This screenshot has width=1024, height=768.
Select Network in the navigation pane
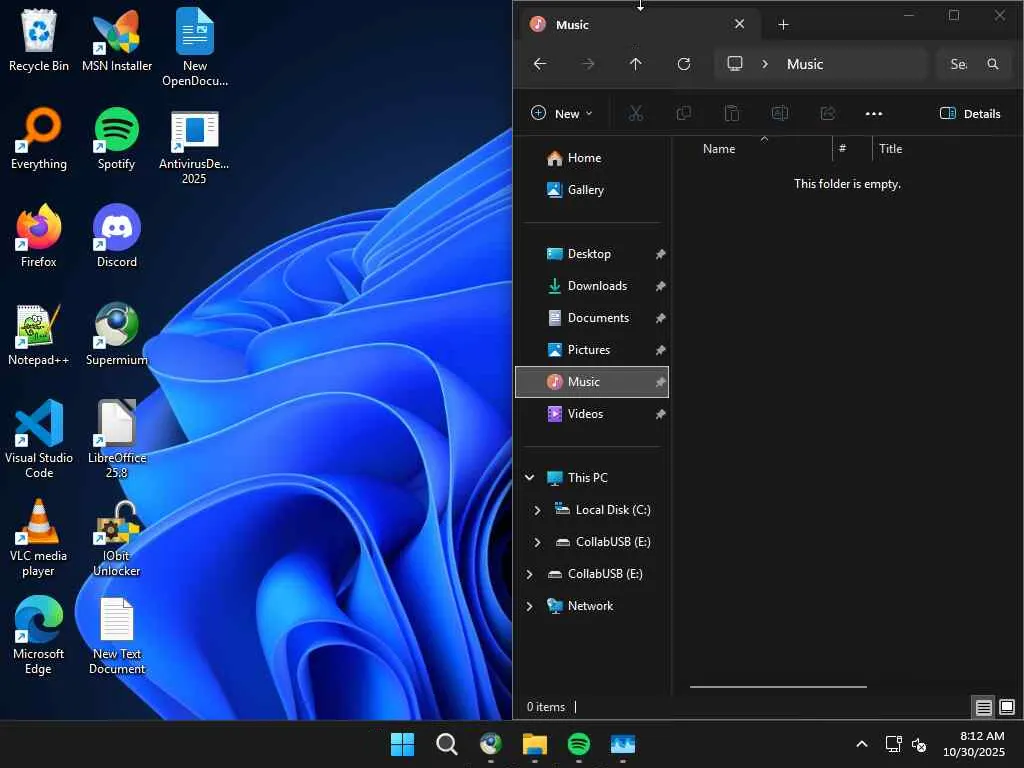590,606
